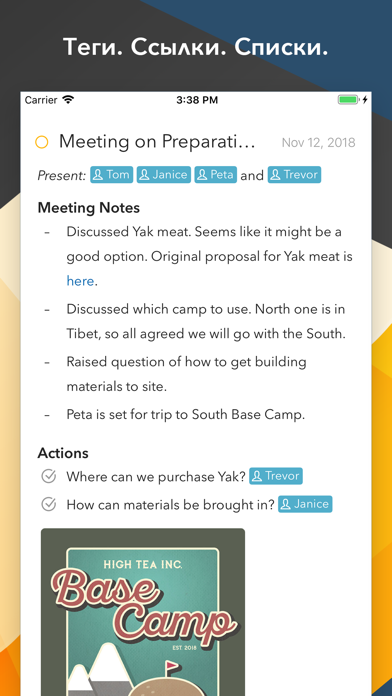
Task: Tap the Peta person tag
Action: 216,175
